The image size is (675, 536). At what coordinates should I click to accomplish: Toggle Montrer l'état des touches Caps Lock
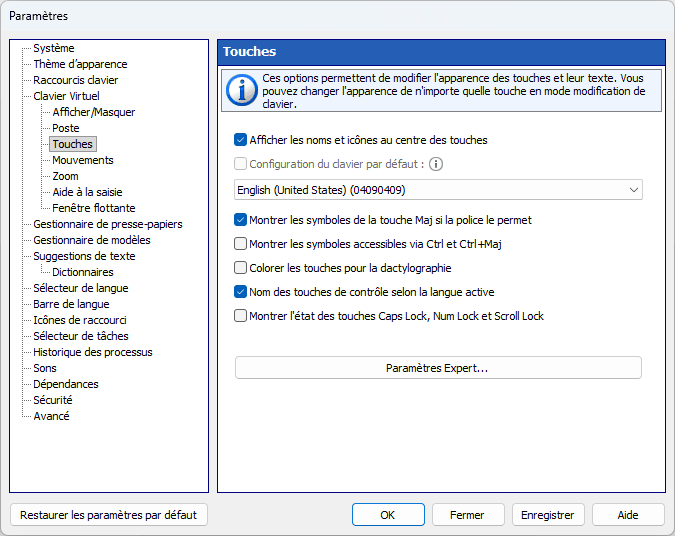pos(240,316)
